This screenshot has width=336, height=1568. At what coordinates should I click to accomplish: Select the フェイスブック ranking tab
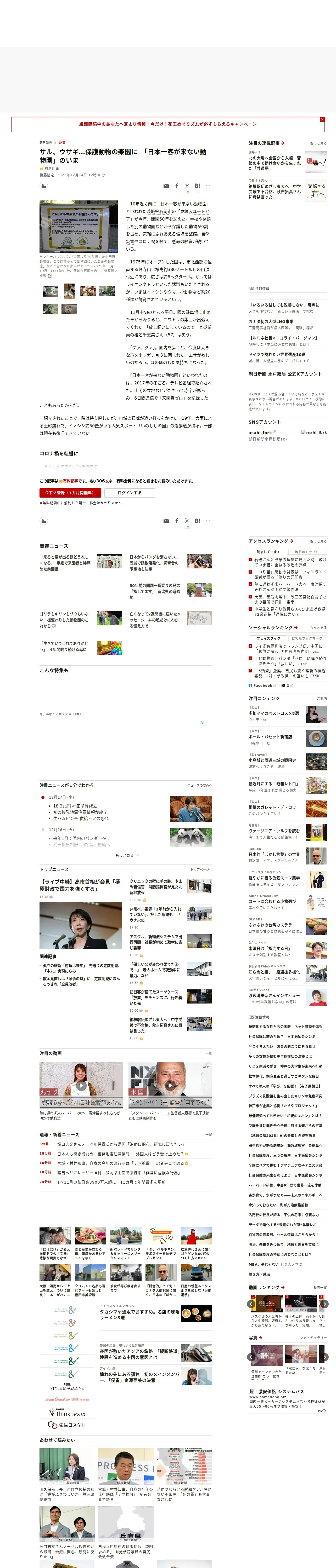268,638
